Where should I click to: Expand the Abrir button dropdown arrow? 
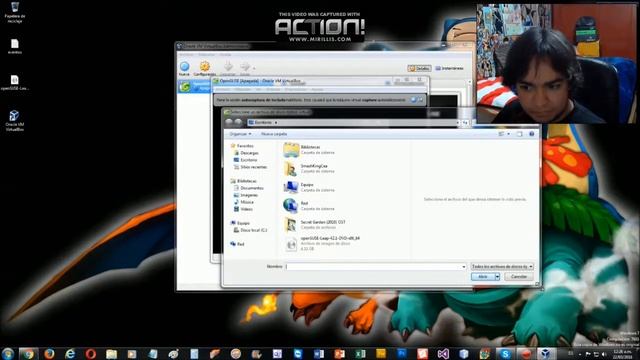click(497, 277)
